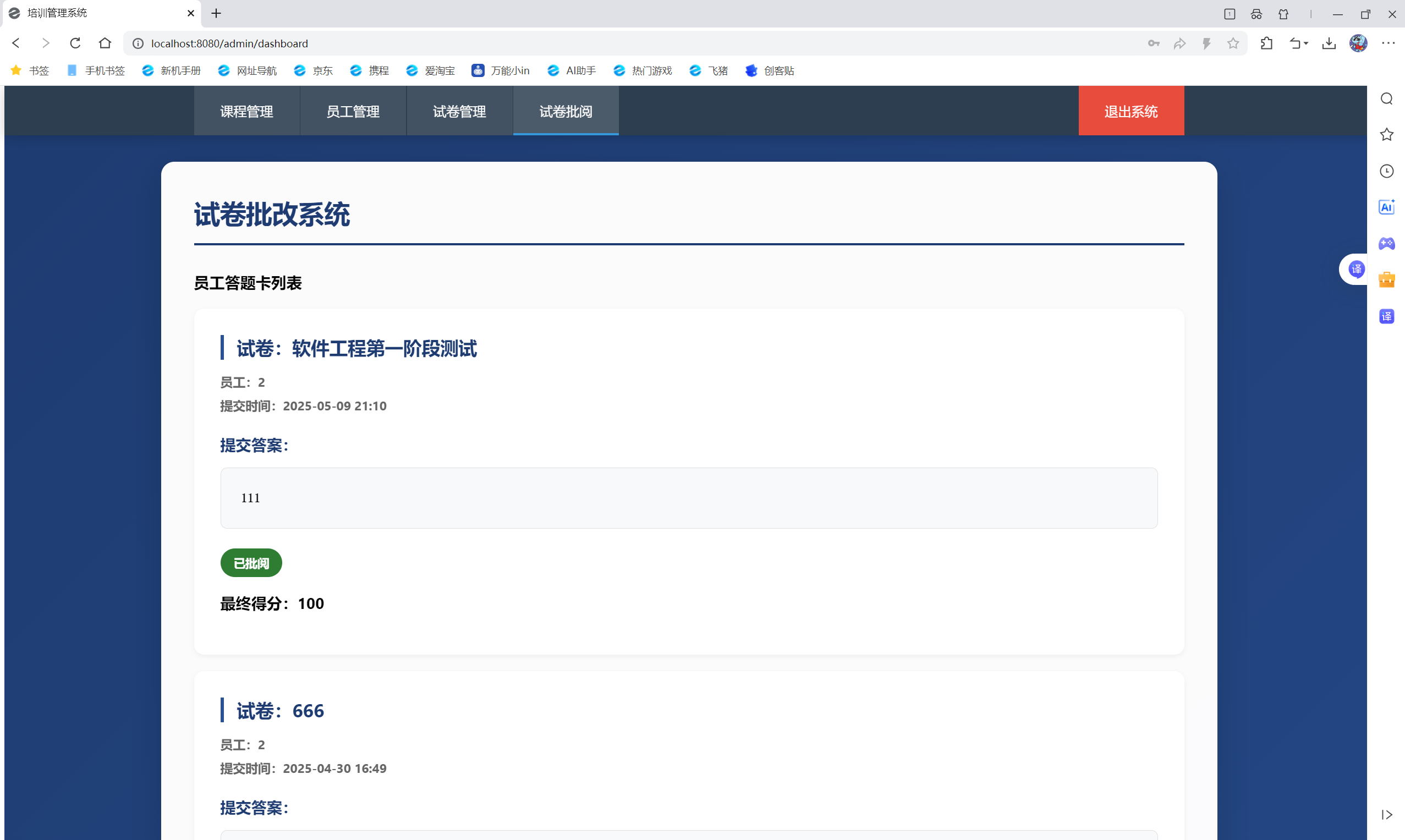This screenshot has width=1405, height=840.
Task: Switch to the 课程管理 tab
Action: click(246, 112)
